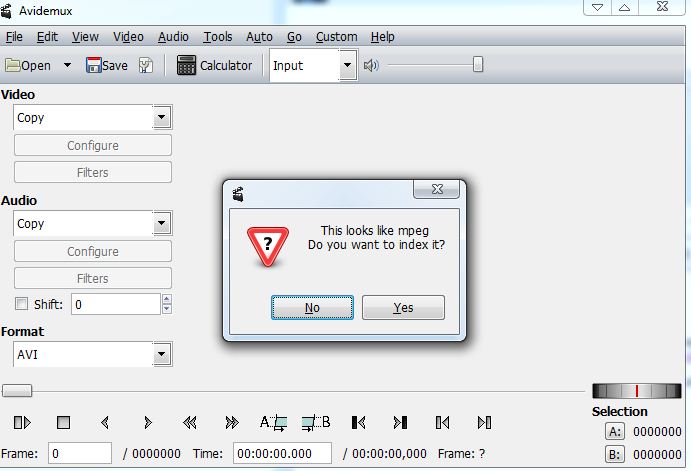Screen dimensions: 691x471
Task: Go to the previous frame arrow
Action: pos(105,423)
